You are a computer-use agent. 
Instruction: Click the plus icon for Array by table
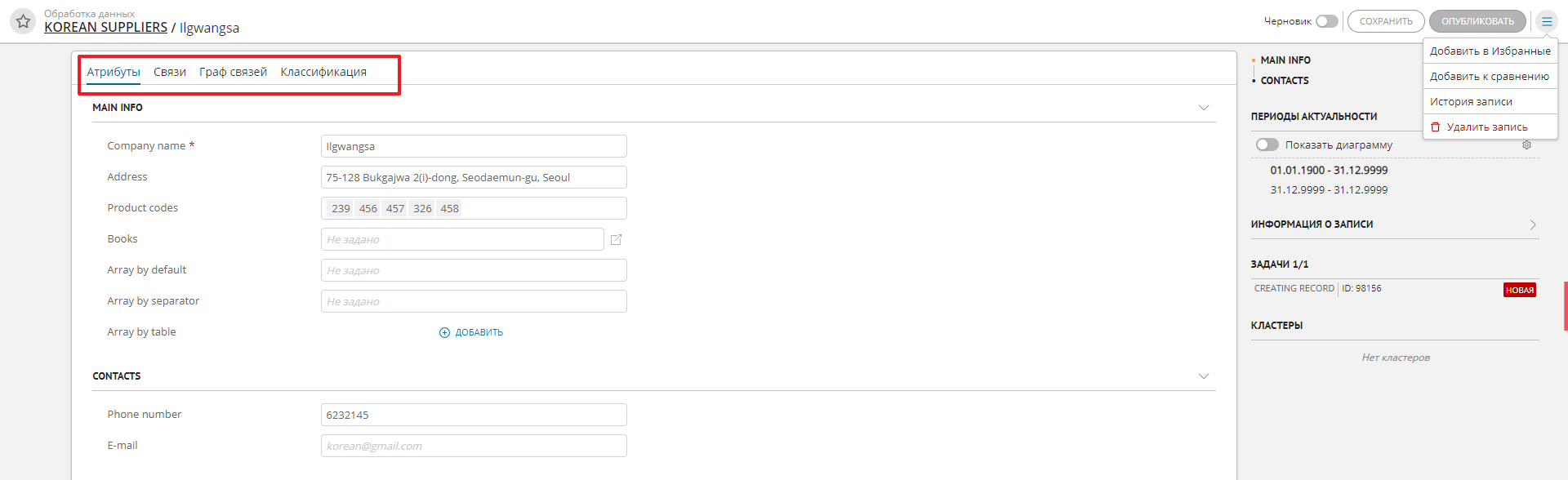pyautogui.click(x=444, y=333)
